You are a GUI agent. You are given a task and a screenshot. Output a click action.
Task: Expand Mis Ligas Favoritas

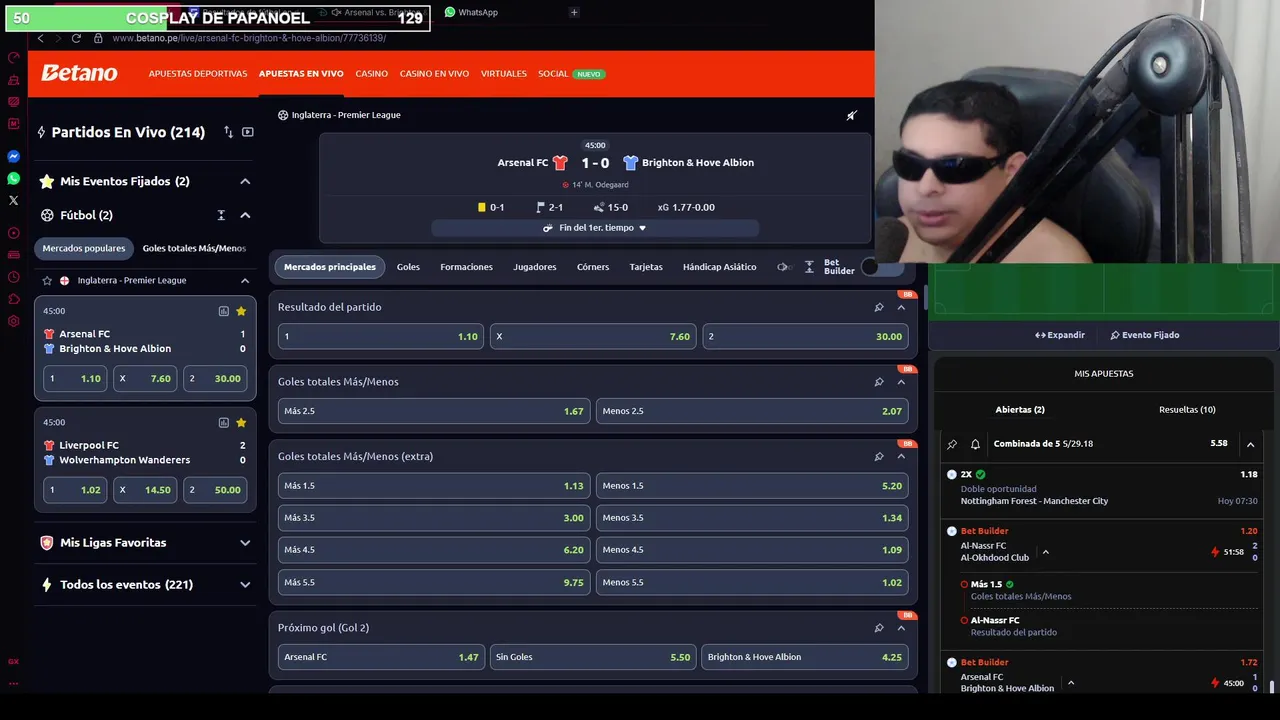[245, 542]
